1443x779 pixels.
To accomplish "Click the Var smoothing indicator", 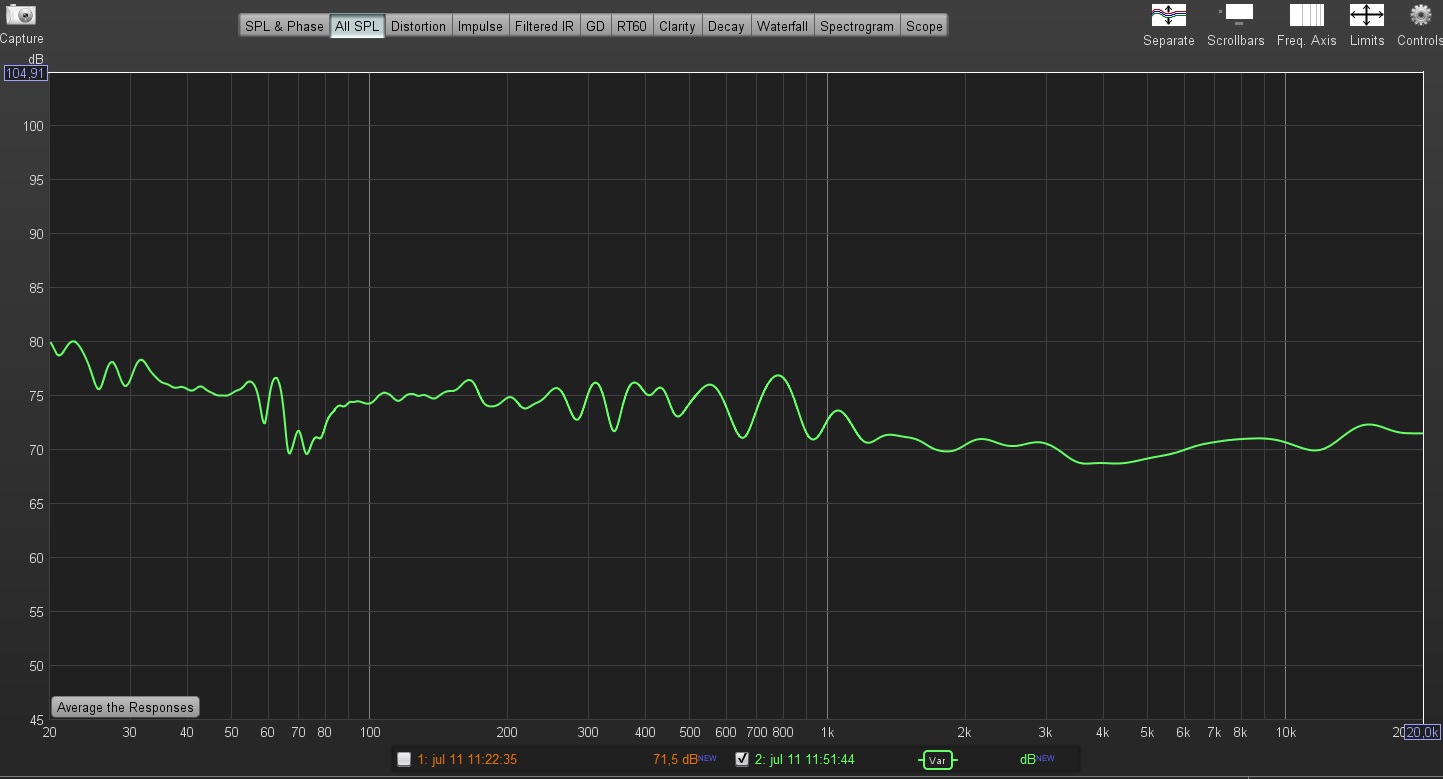I will coord(937,760).
